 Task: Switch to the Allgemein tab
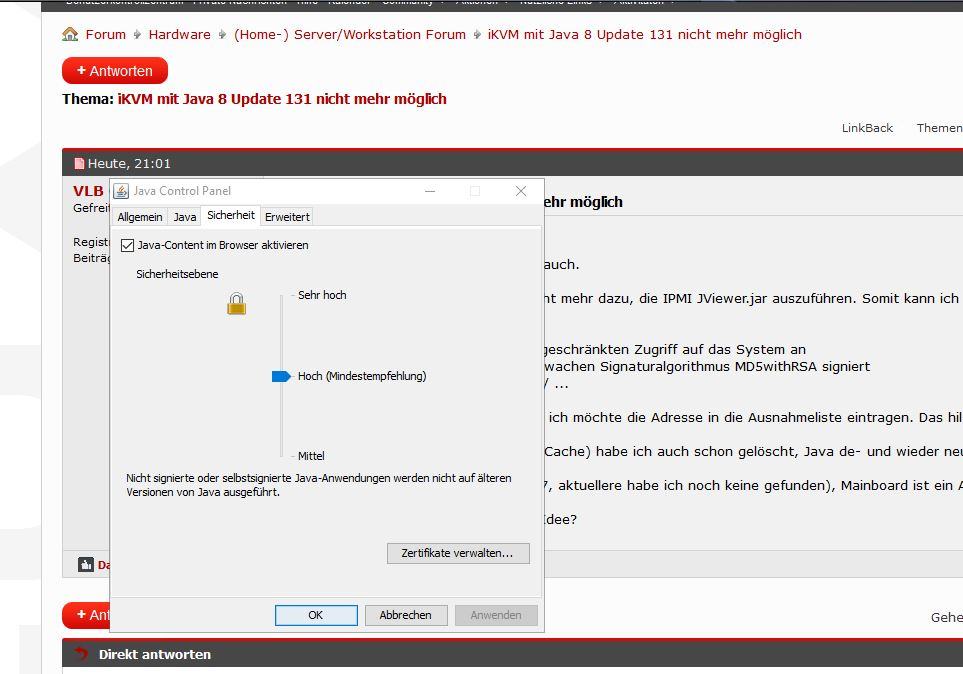click(x=140, y=217)
